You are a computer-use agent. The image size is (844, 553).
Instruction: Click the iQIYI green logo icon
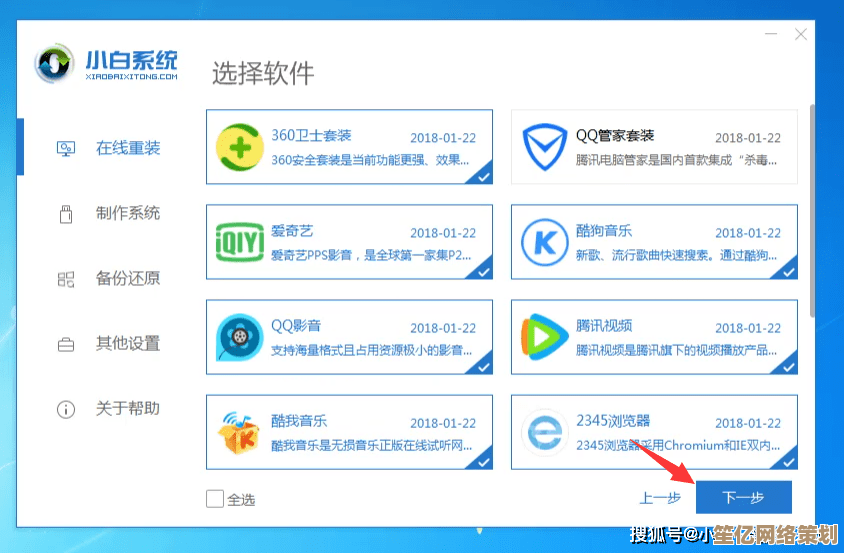[x=240, y=242]
